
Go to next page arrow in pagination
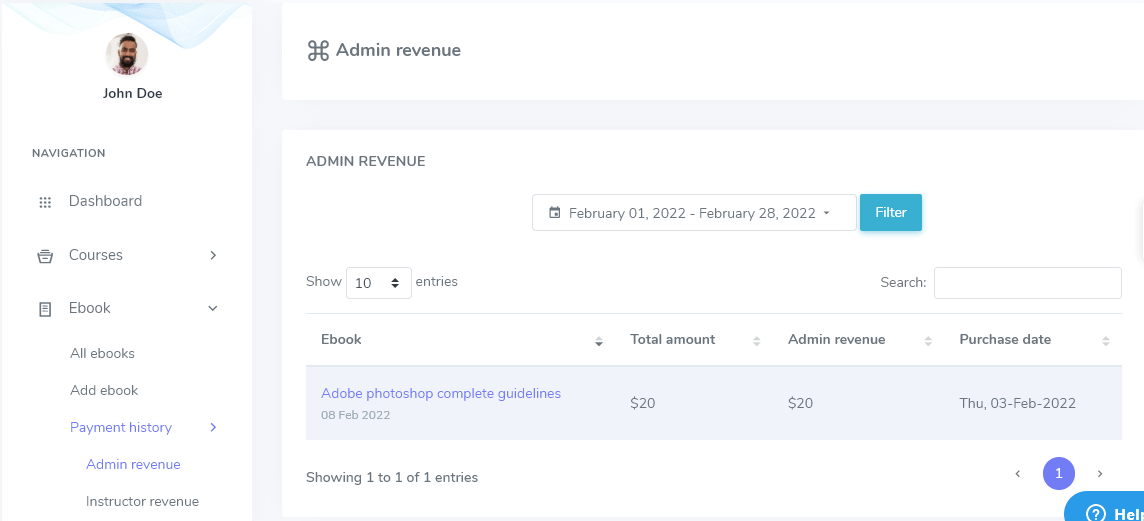[x=1100, y=473]
